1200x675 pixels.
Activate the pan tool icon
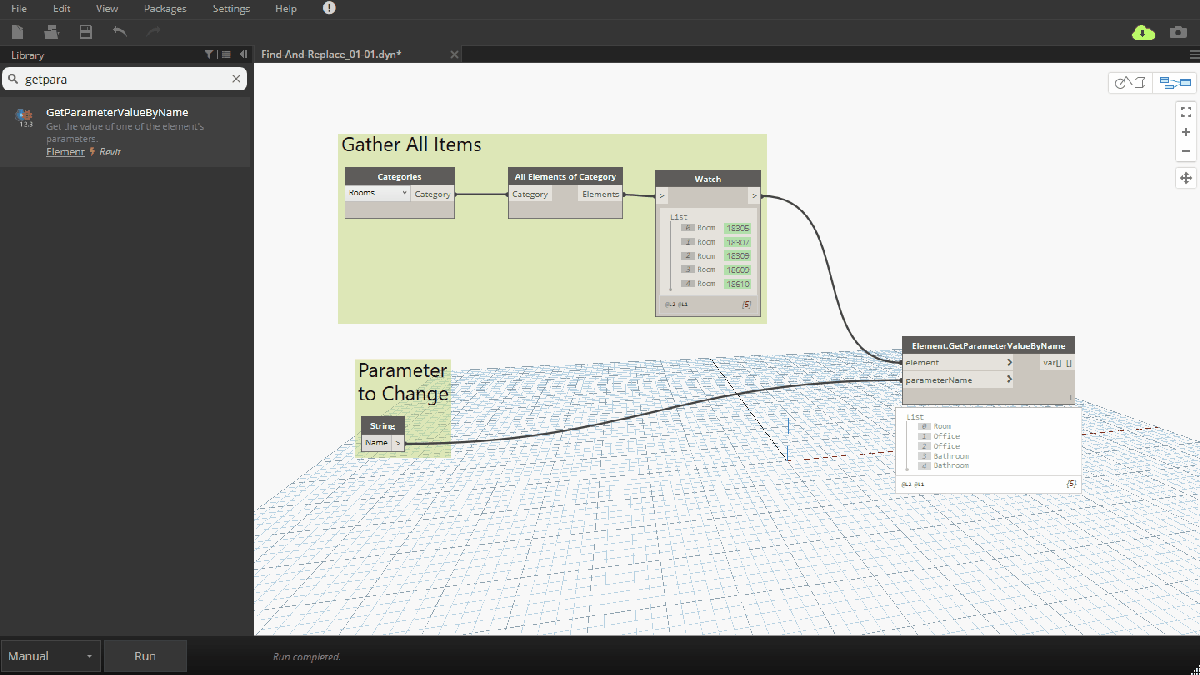click(x=1185, y=177)
